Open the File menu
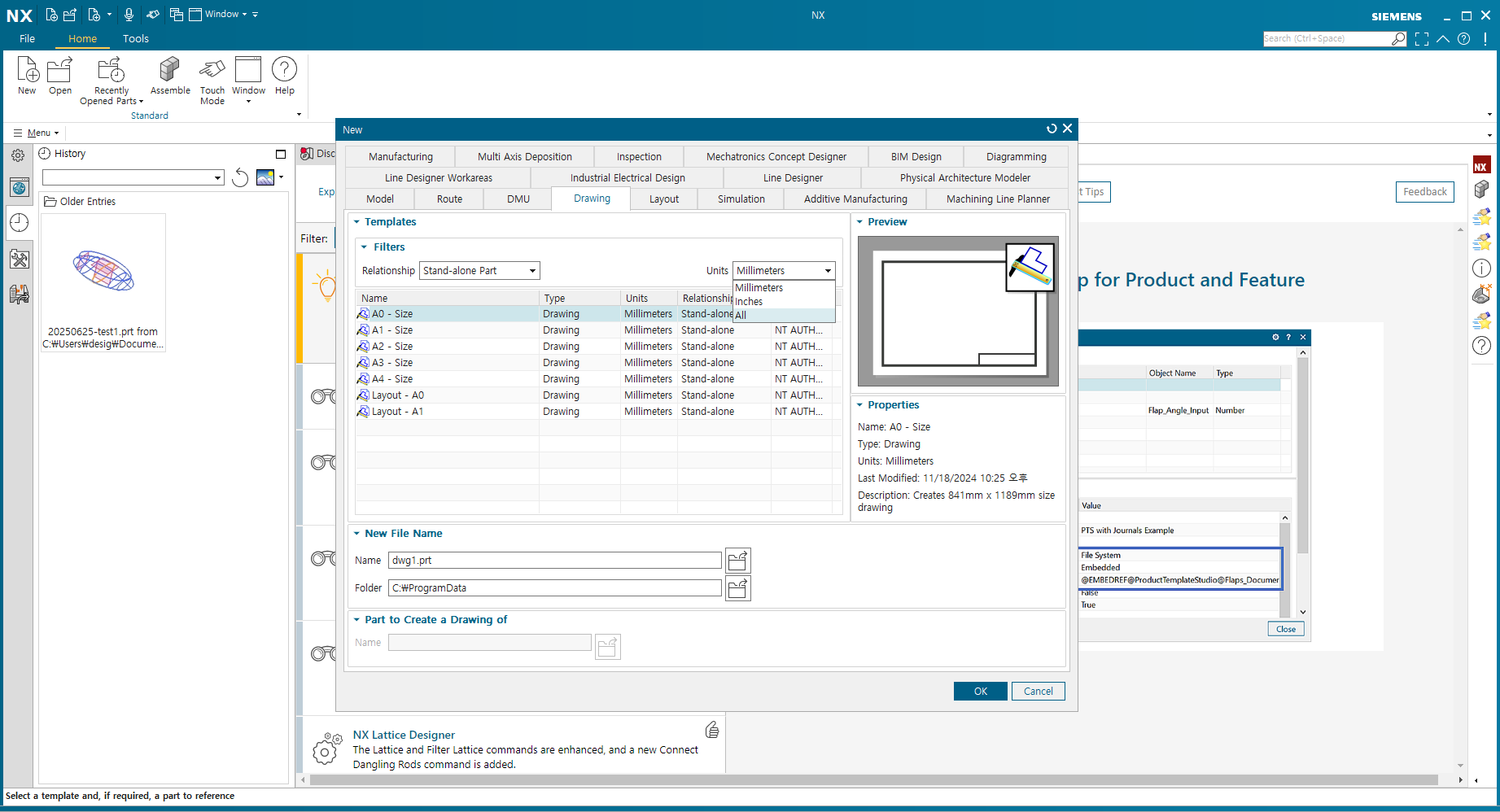1500x812 pixels. point(27,38)
